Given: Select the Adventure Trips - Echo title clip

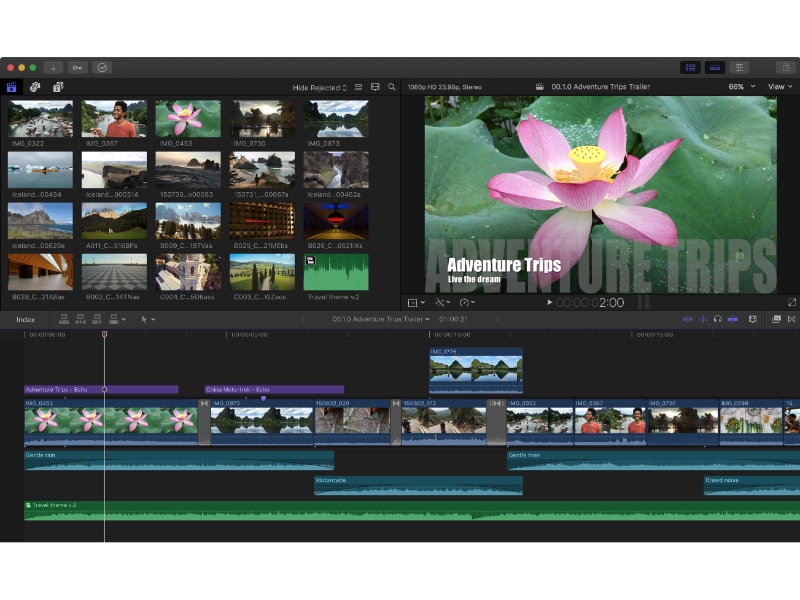Looking at the screenshot, I should point(101,389).
